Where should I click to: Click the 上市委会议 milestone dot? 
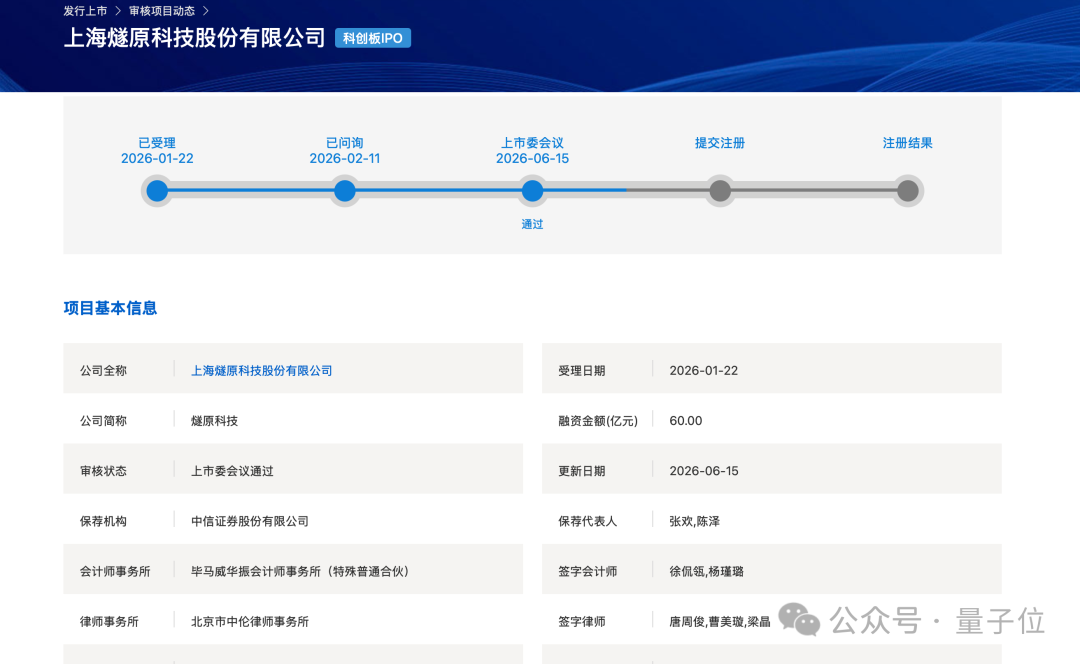532,191
